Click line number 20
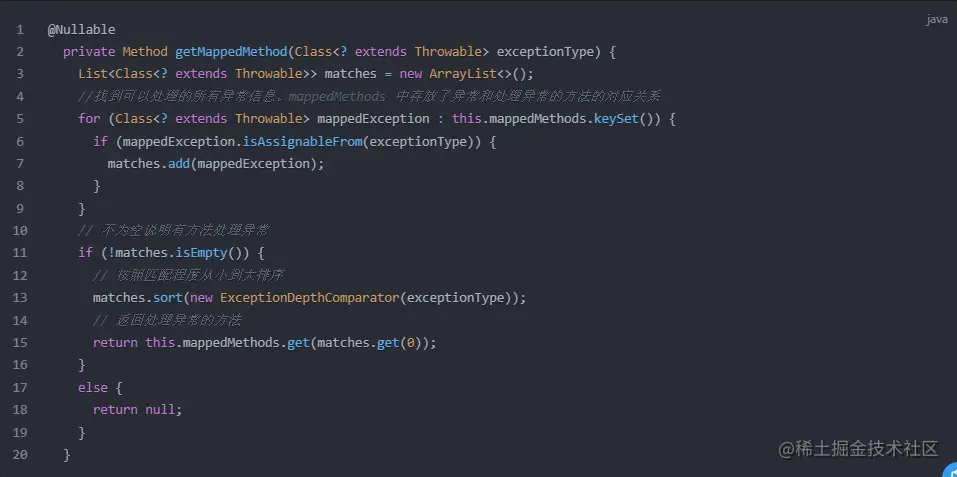957x477 pixels. (20, 454)
